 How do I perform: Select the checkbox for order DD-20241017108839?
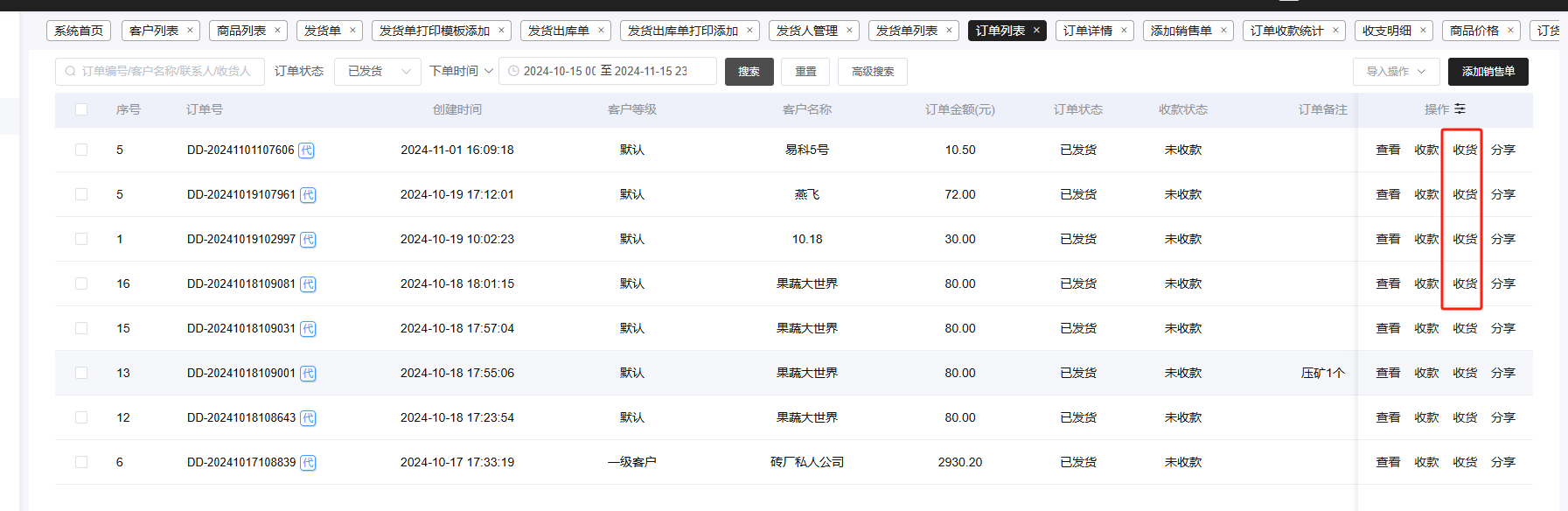[x=81, y=462]
